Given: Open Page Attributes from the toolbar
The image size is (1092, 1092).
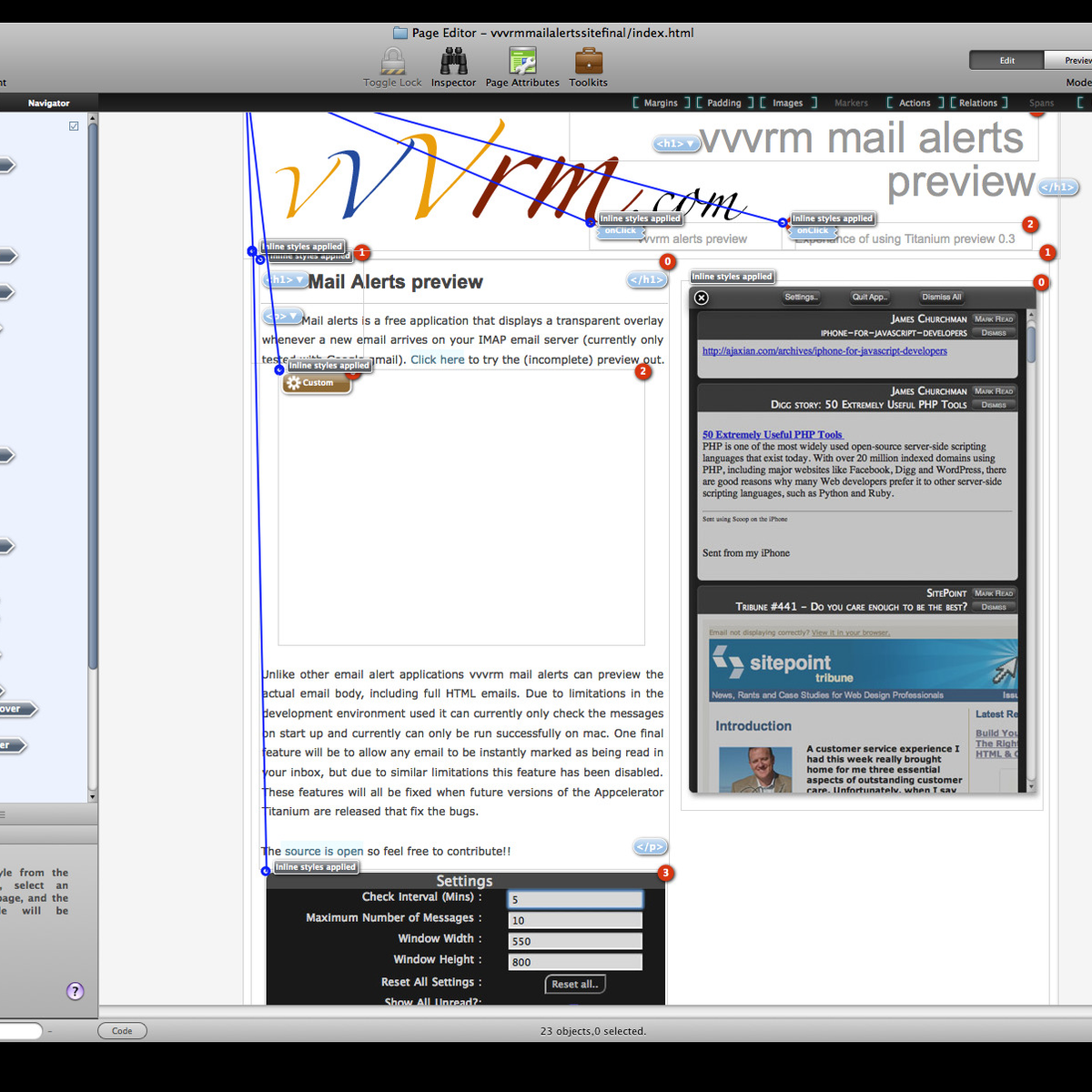Looking at the screenshot, I should tap(522, 61).
